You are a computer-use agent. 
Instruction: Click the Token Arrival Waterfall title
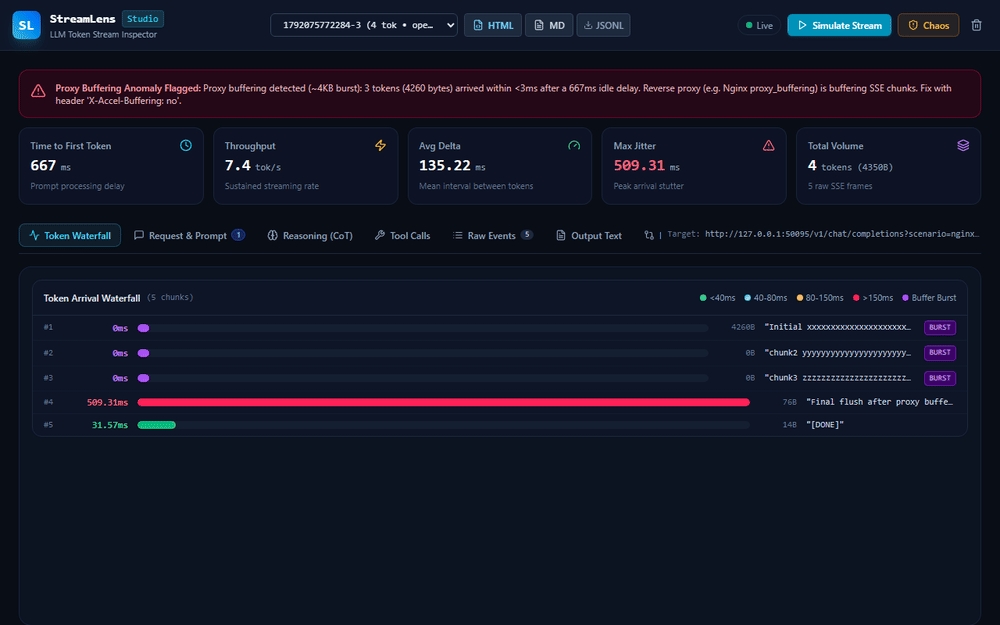92,298
